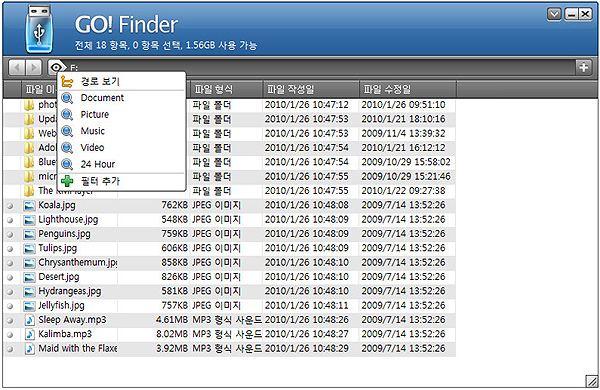600x390 pixels.
Task: Toggle the selection dot for Koala.jpg
Action: 10,206
